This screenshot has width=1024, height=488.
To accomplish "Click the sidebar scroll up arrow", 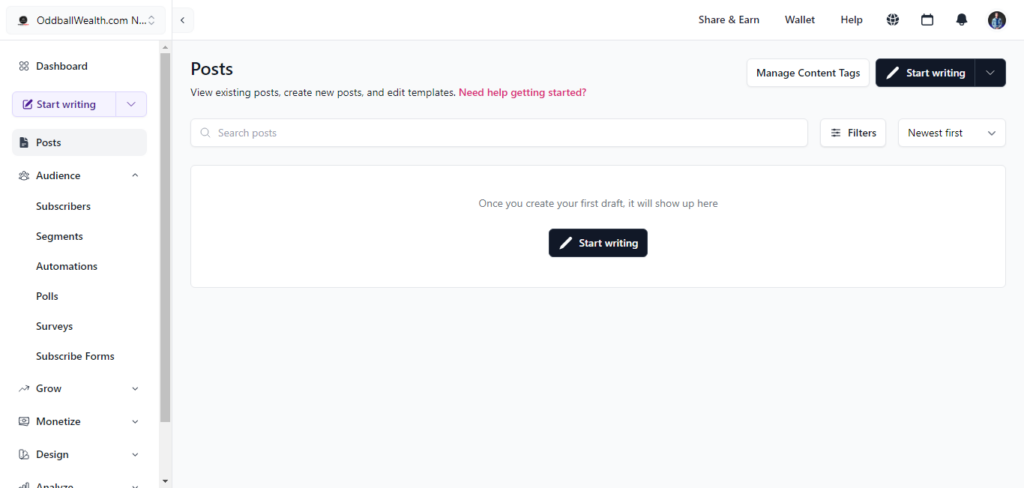I will click(x=165, y=47).
